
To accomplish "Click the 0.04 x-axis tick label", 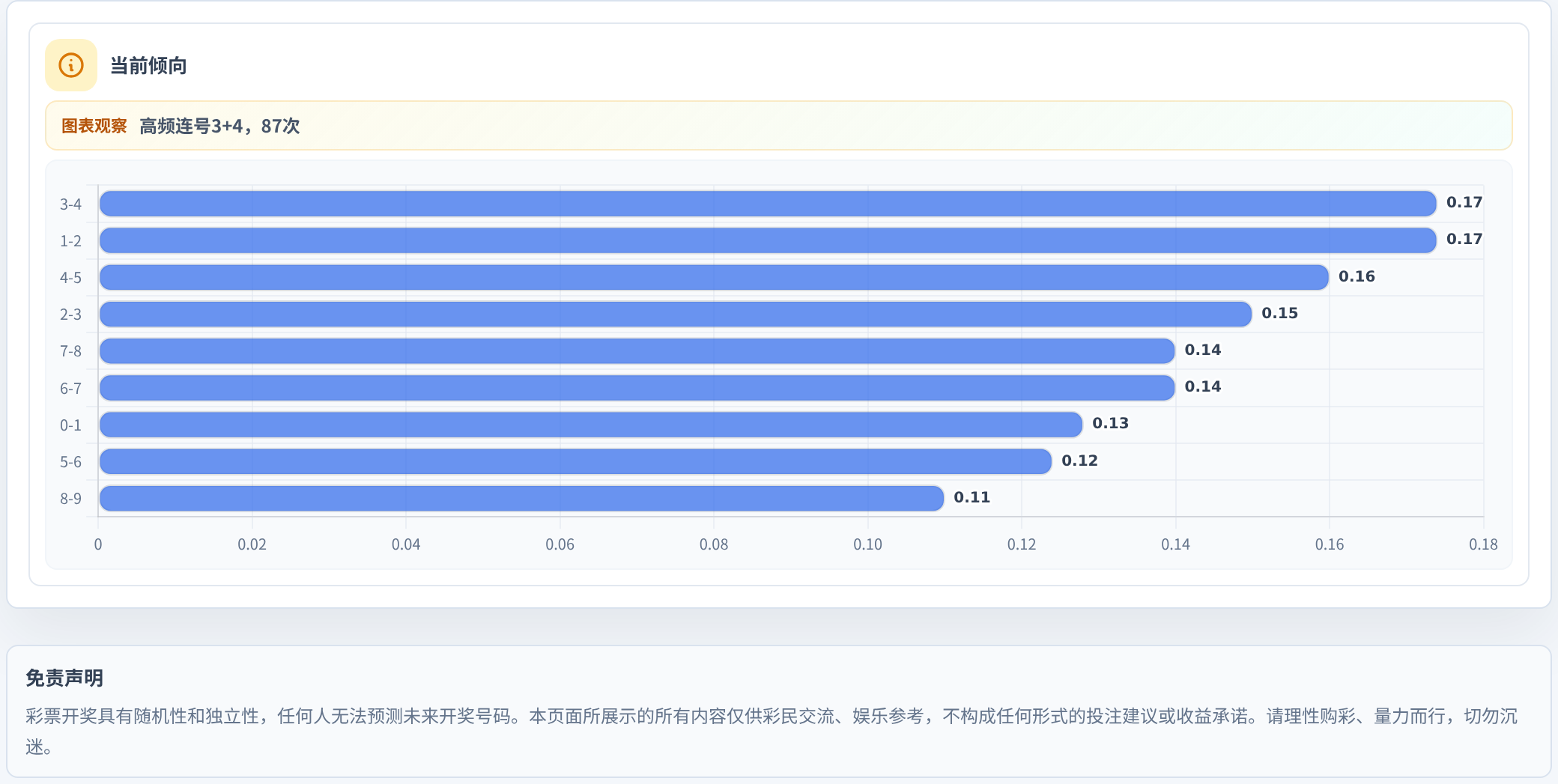I will pos(406,544).
